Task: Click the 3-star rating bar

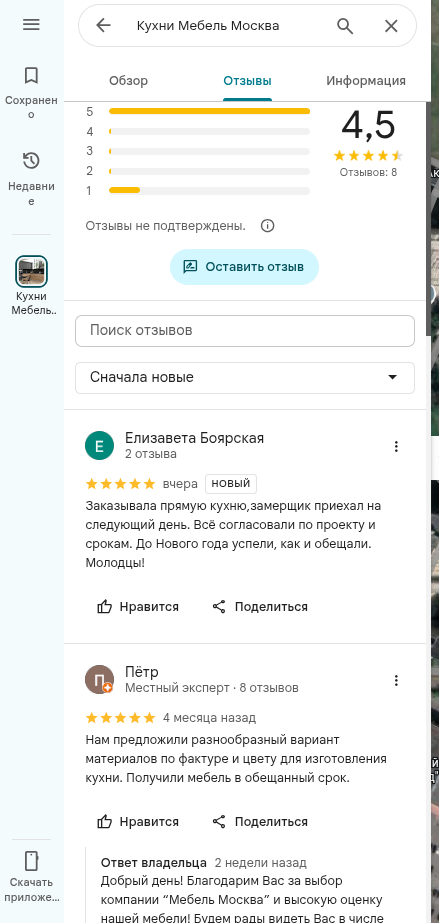Action: click(x=209, y=151)
